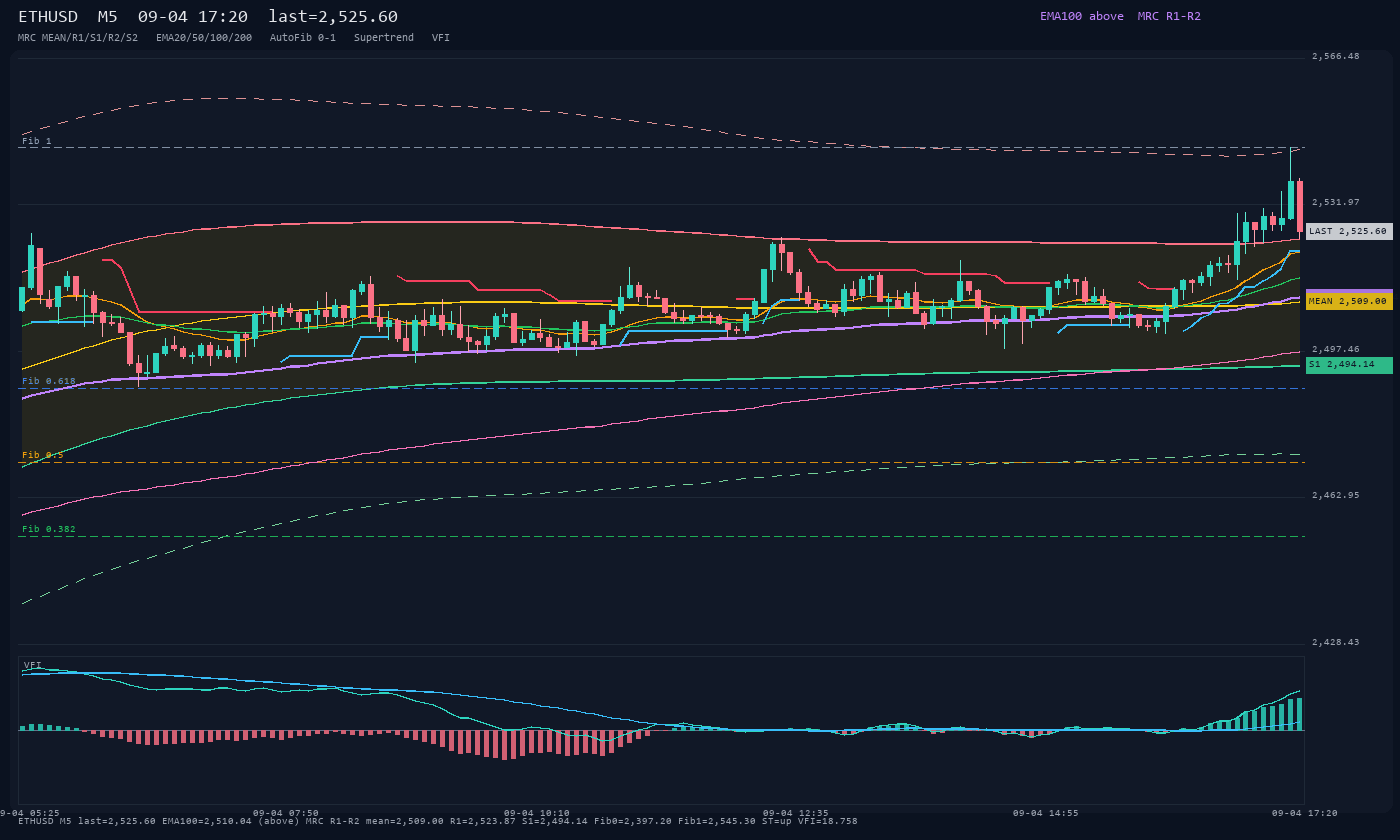Click the 'LAST 2,525.60' price tag
This screenshot has width=1400, height=840.
click(x=1349, y=231)
